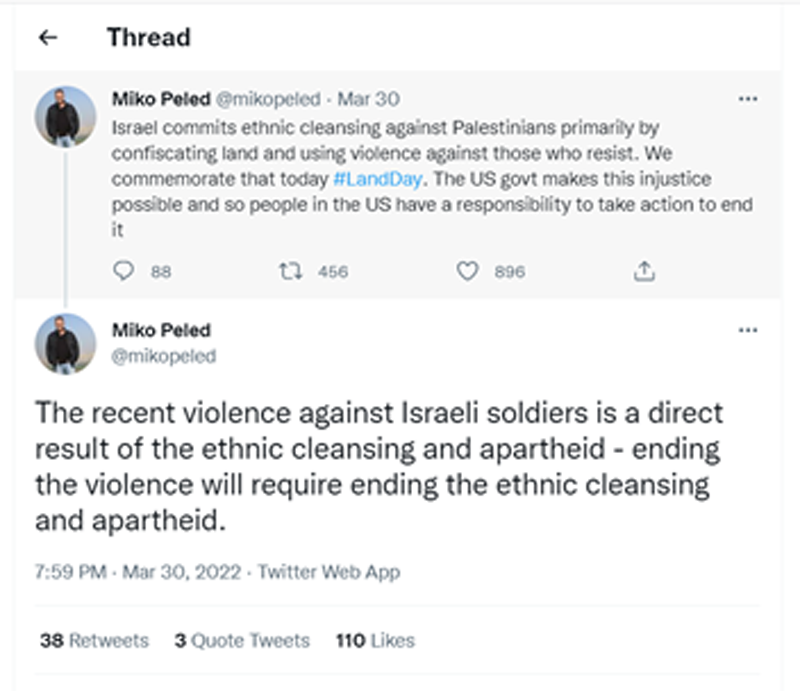Open the more options menu on the first tweet
This screenshot has height=691, width=800.
coord(747,100)
